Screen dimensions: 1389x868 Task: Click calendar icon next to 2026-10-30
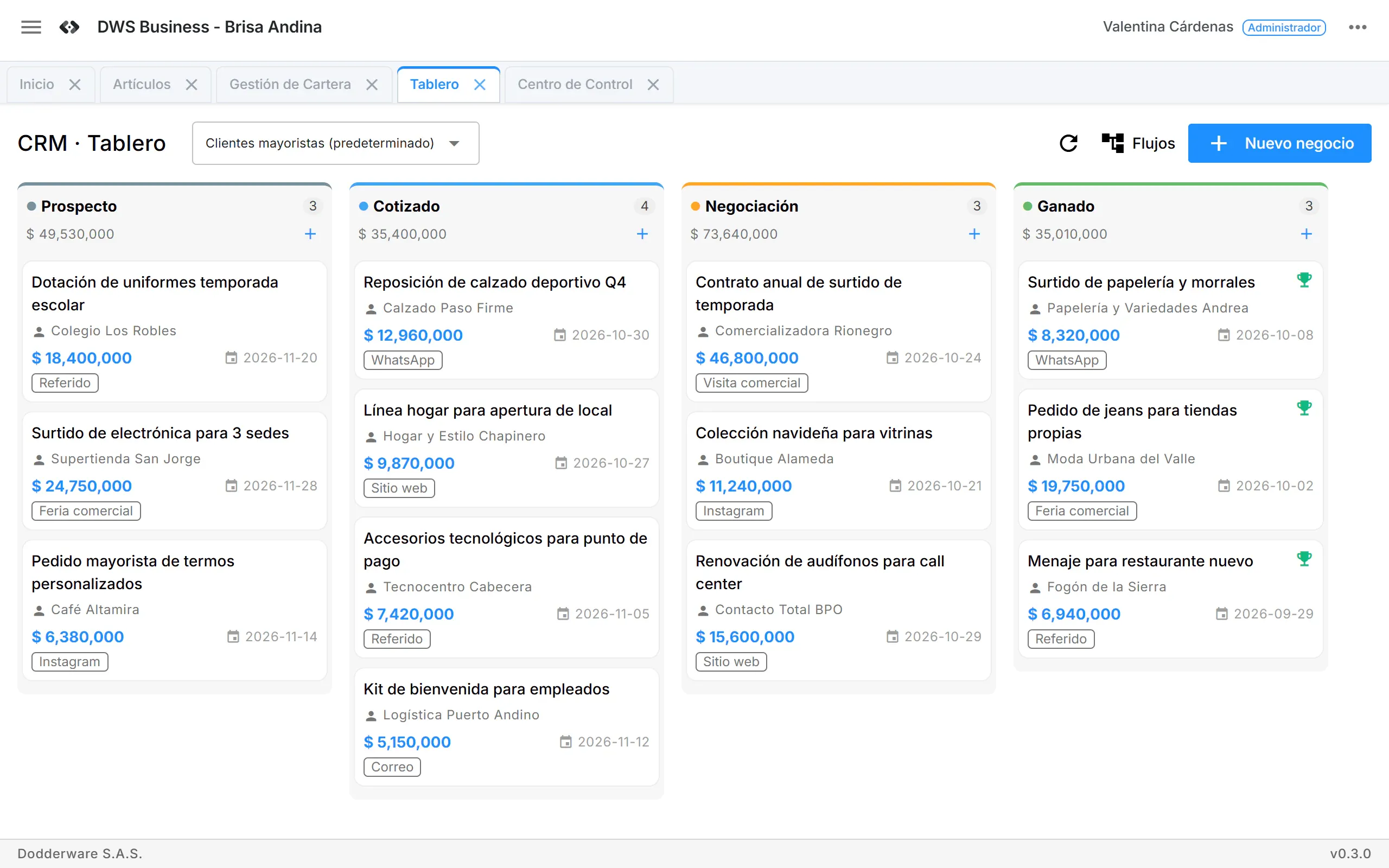[x=559, y=335]
